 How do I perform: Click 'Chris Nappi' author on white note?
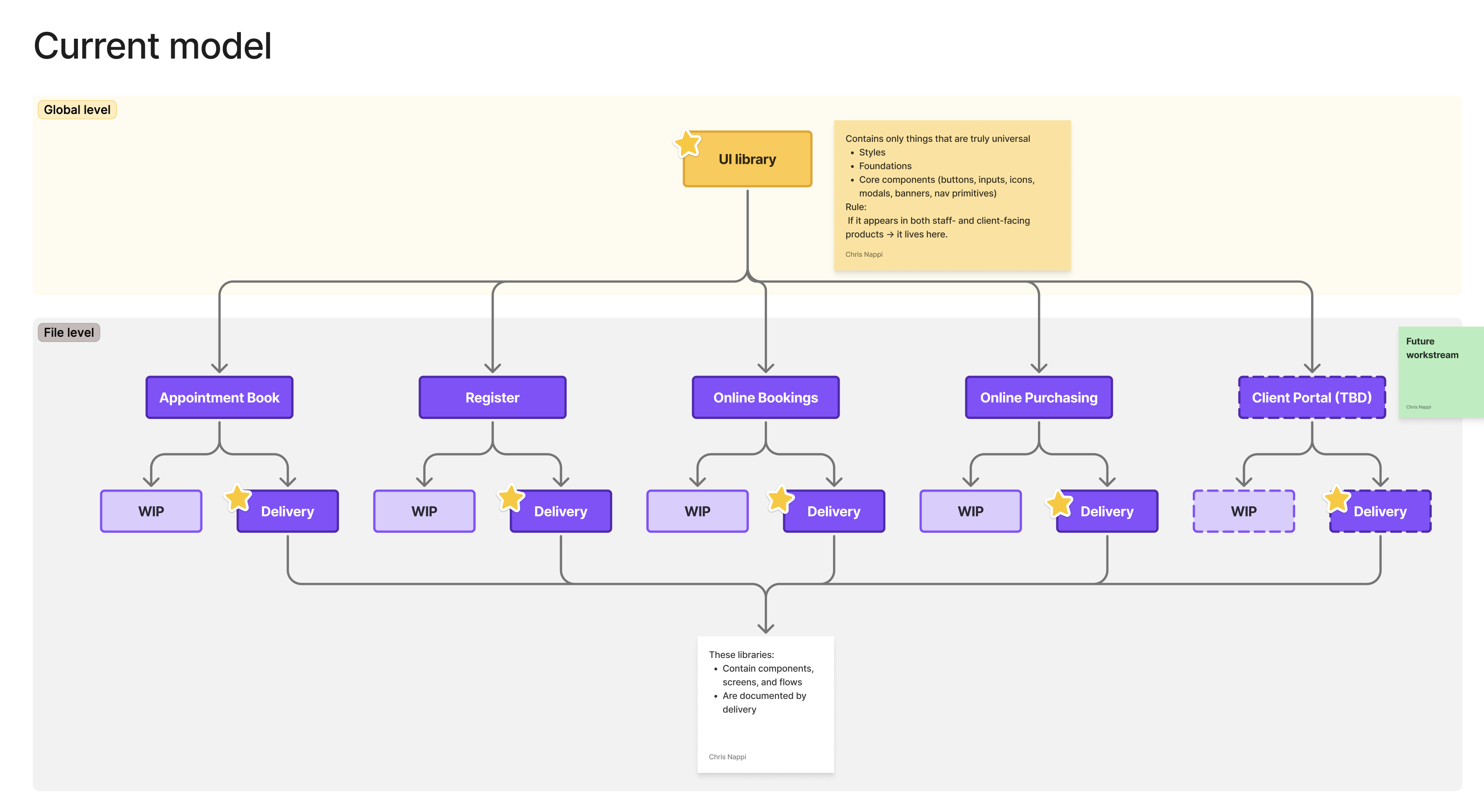(727, 757)
